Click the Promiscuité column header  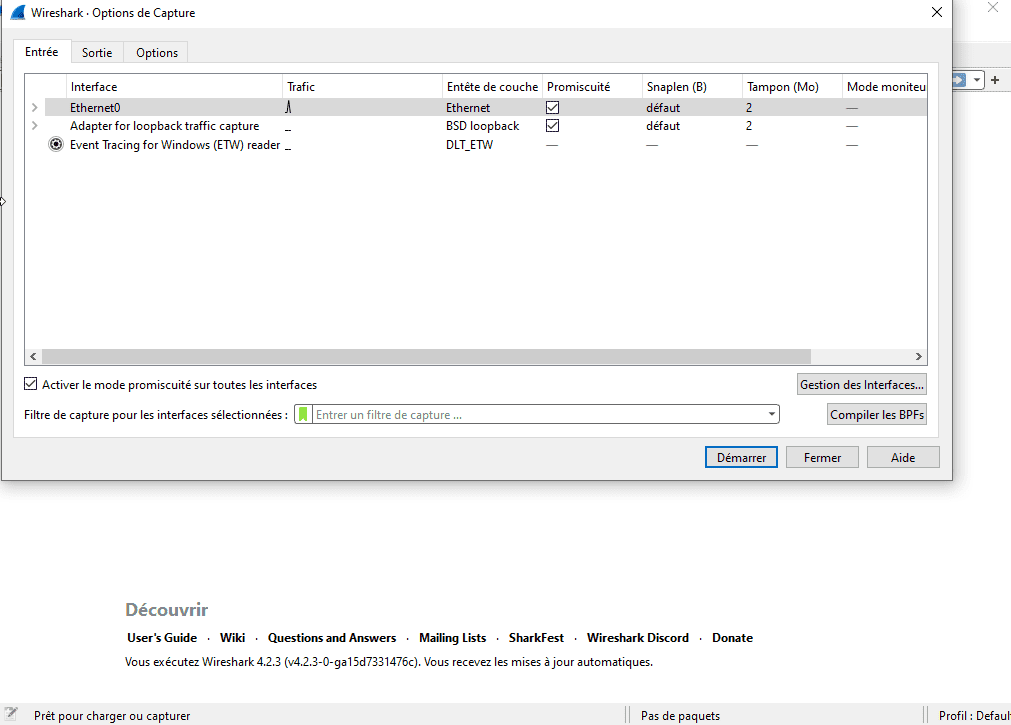593,86
